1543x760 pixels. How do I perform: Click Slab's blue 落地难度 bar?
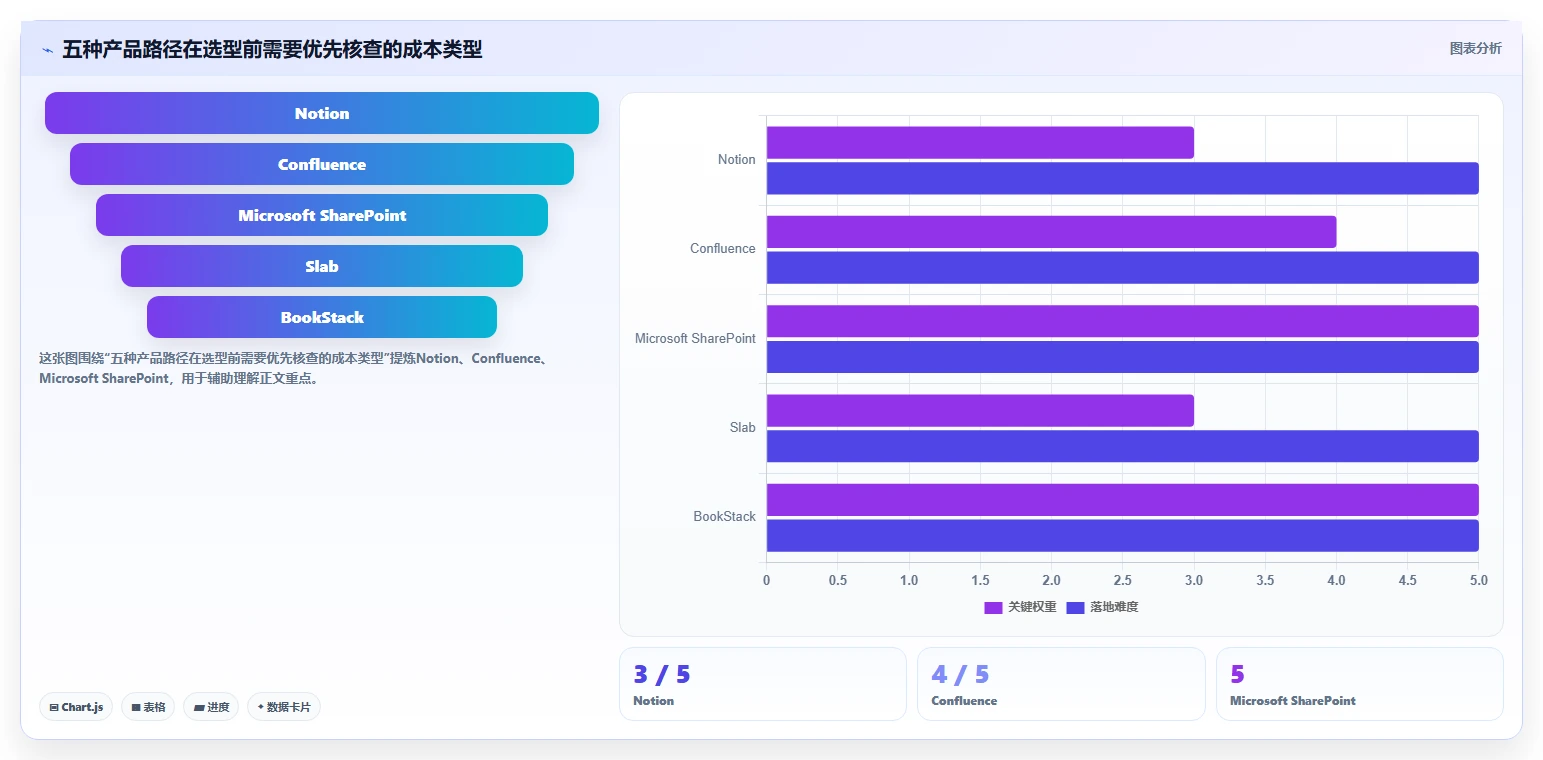pos(1122,446)
